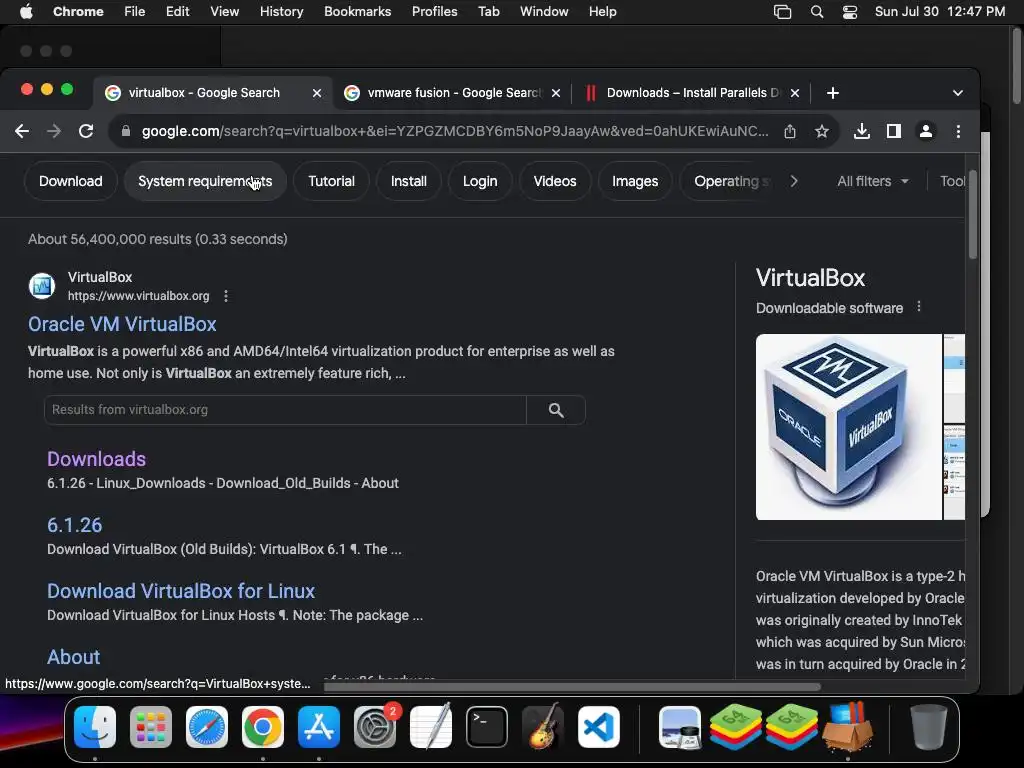This screenshot has width=1024, height=768.
Task: Open the VirtualBox cube logo image
Action: (848, 427)
